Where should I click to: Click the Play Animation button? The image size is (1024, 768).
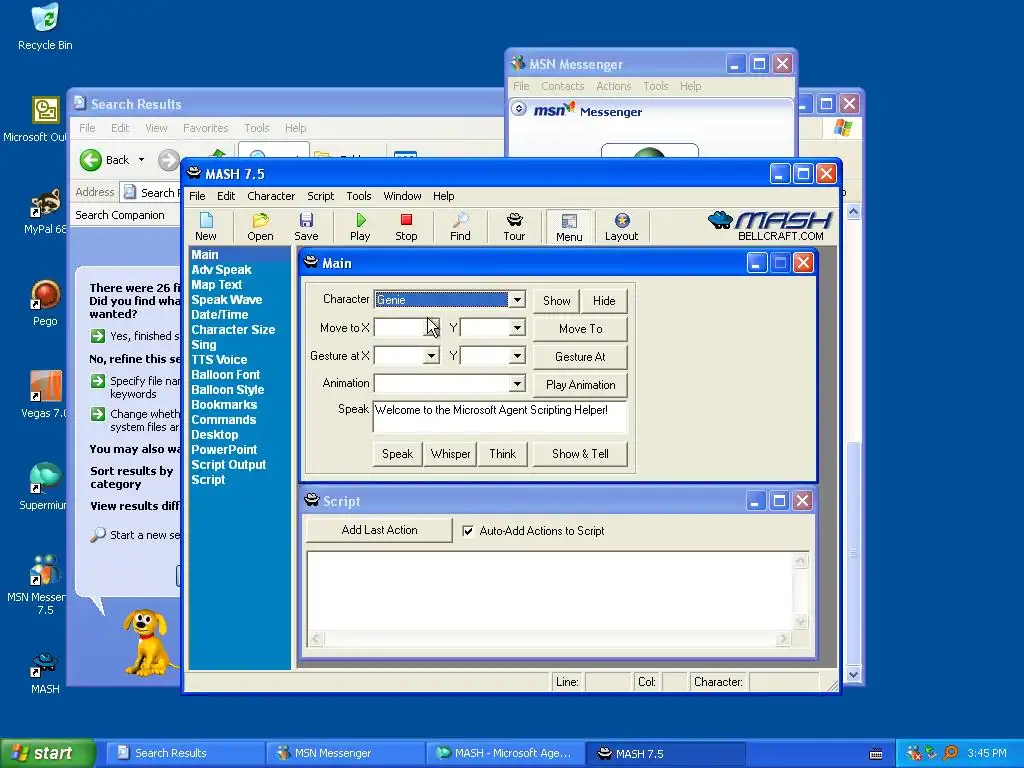click(x=581, y=385)
